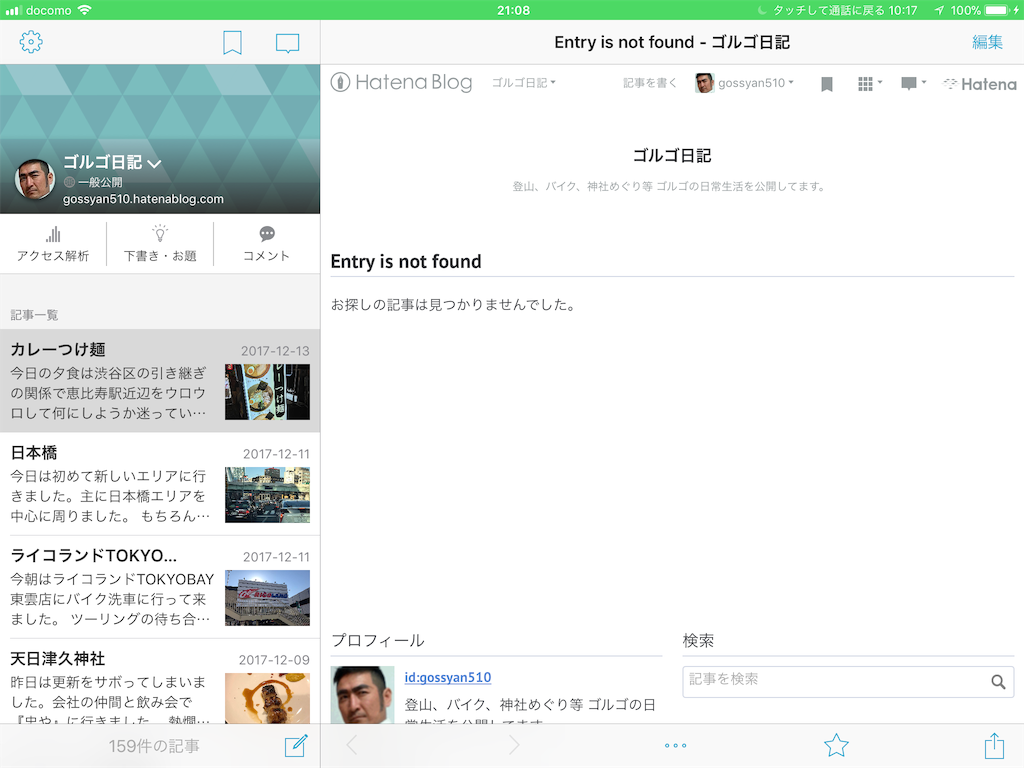1024x768 pixels.
Task: Open the notifications speech bubble dropdown
Action: click(913, 84)
